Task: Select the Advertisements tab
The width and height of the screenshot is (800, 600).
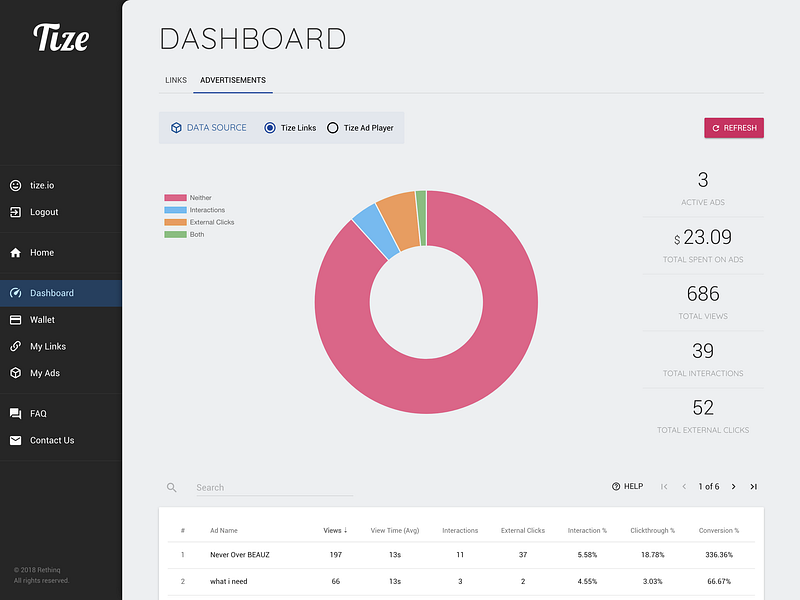Action: [233, 80]
